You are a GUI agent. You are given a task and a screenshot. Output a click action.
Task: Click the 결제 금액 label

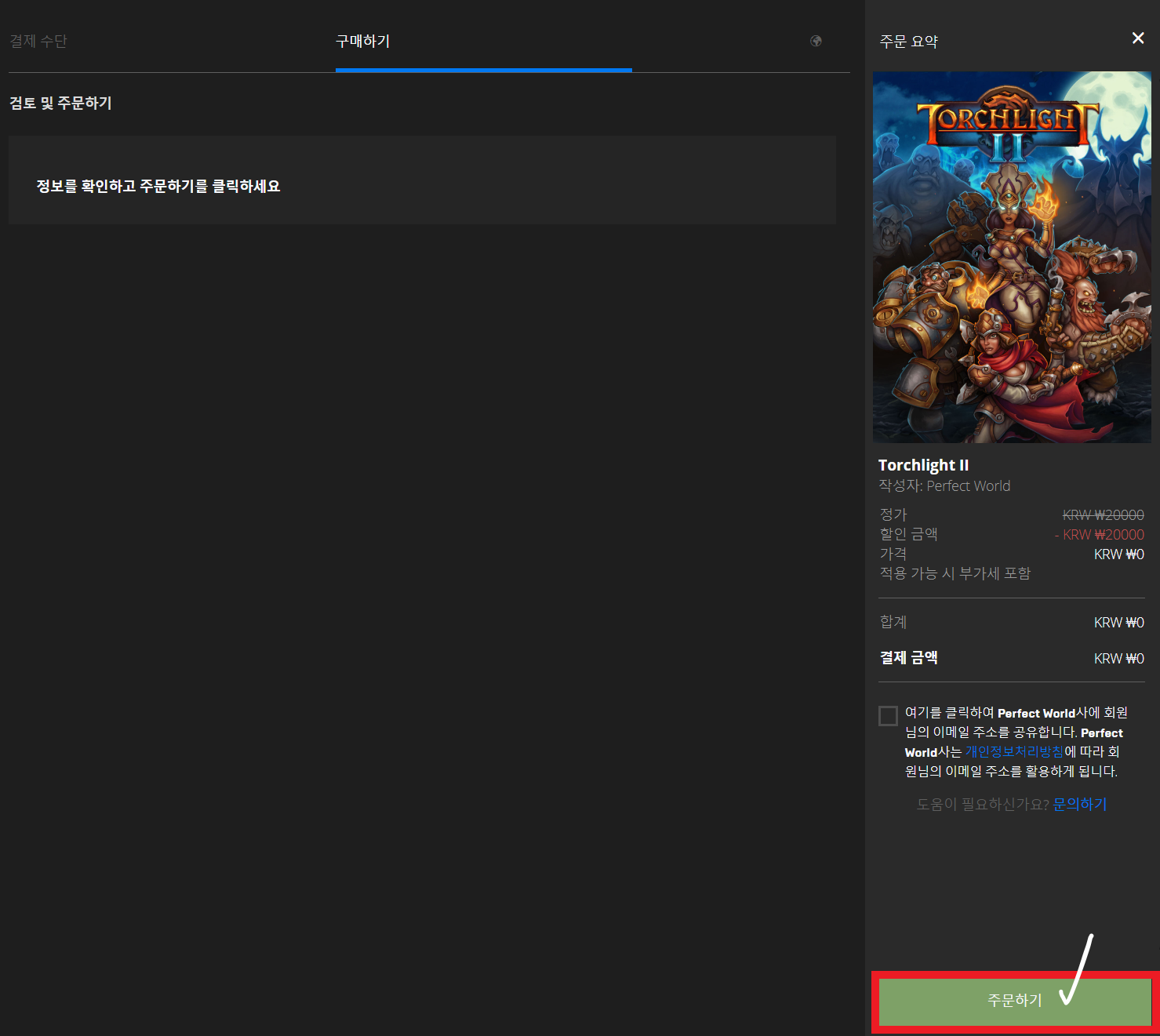[908, 658]
